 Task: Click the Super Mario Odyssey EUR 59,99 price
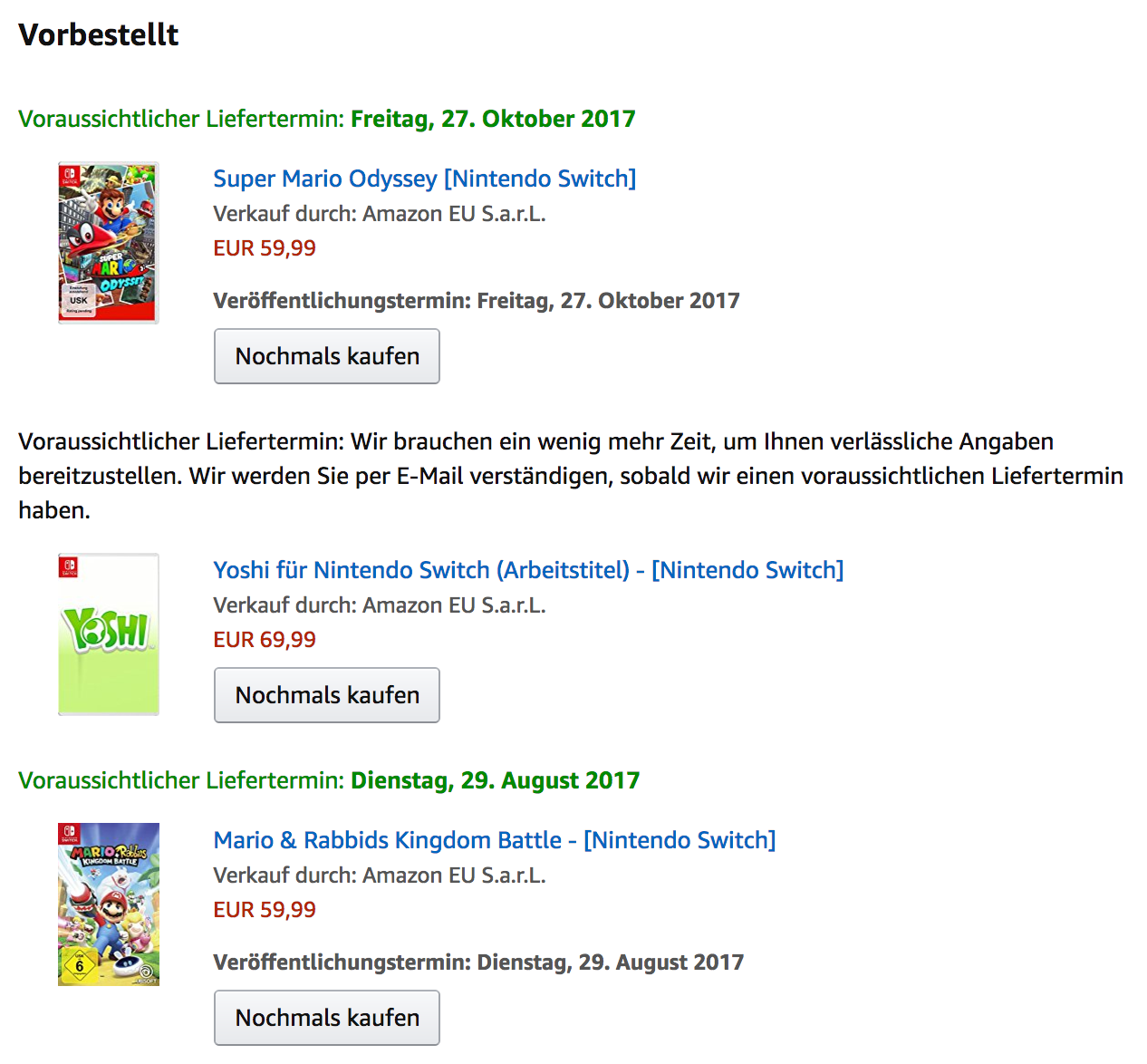click(x=265, y=248)
